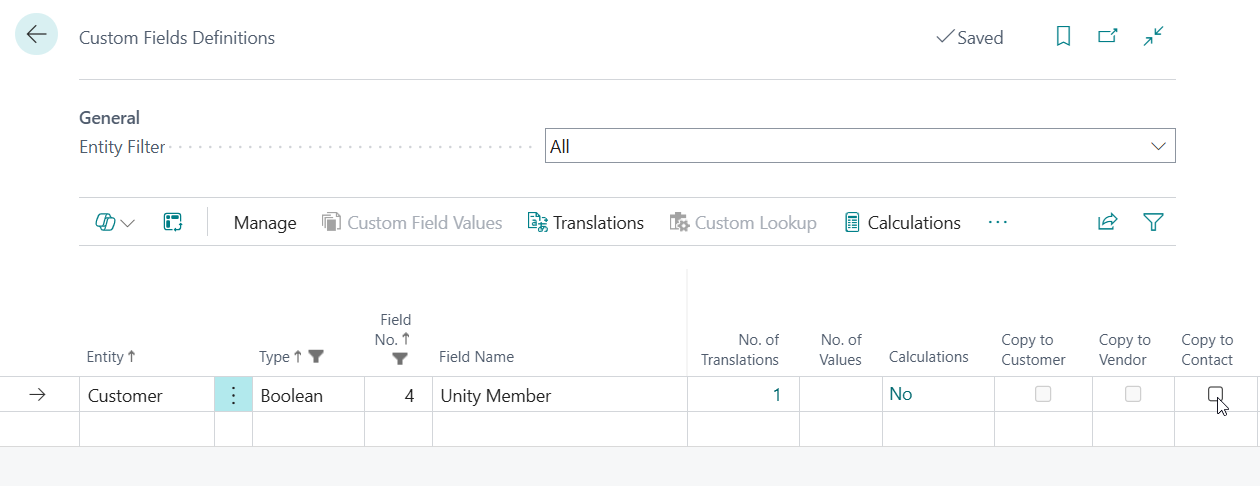Image resolution: width=1260 pixels, height=486 pixels.
Task: Open the Manage menu
Action: click(265, 222)
